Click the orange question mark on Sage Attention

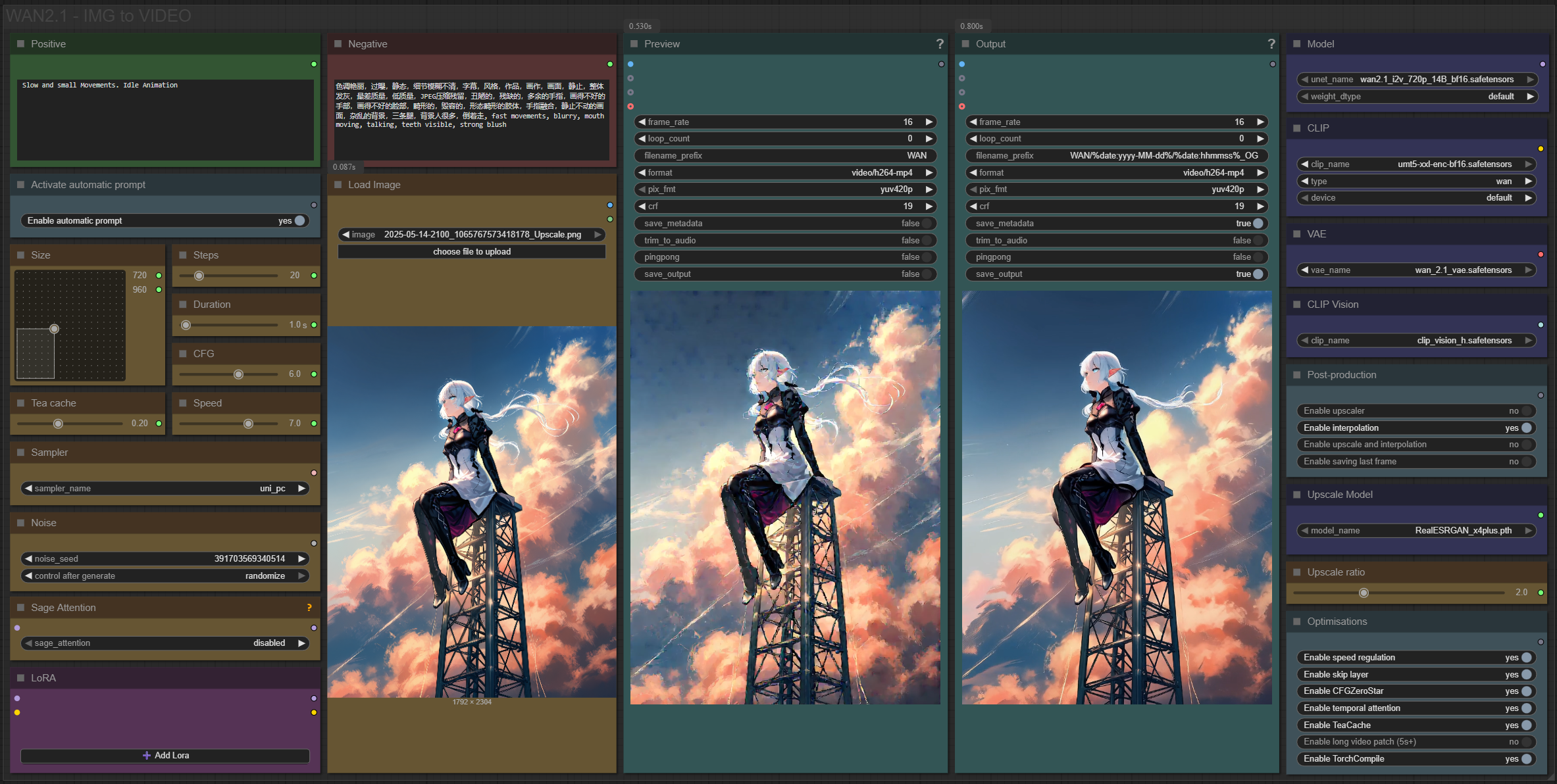click(309, 608)
